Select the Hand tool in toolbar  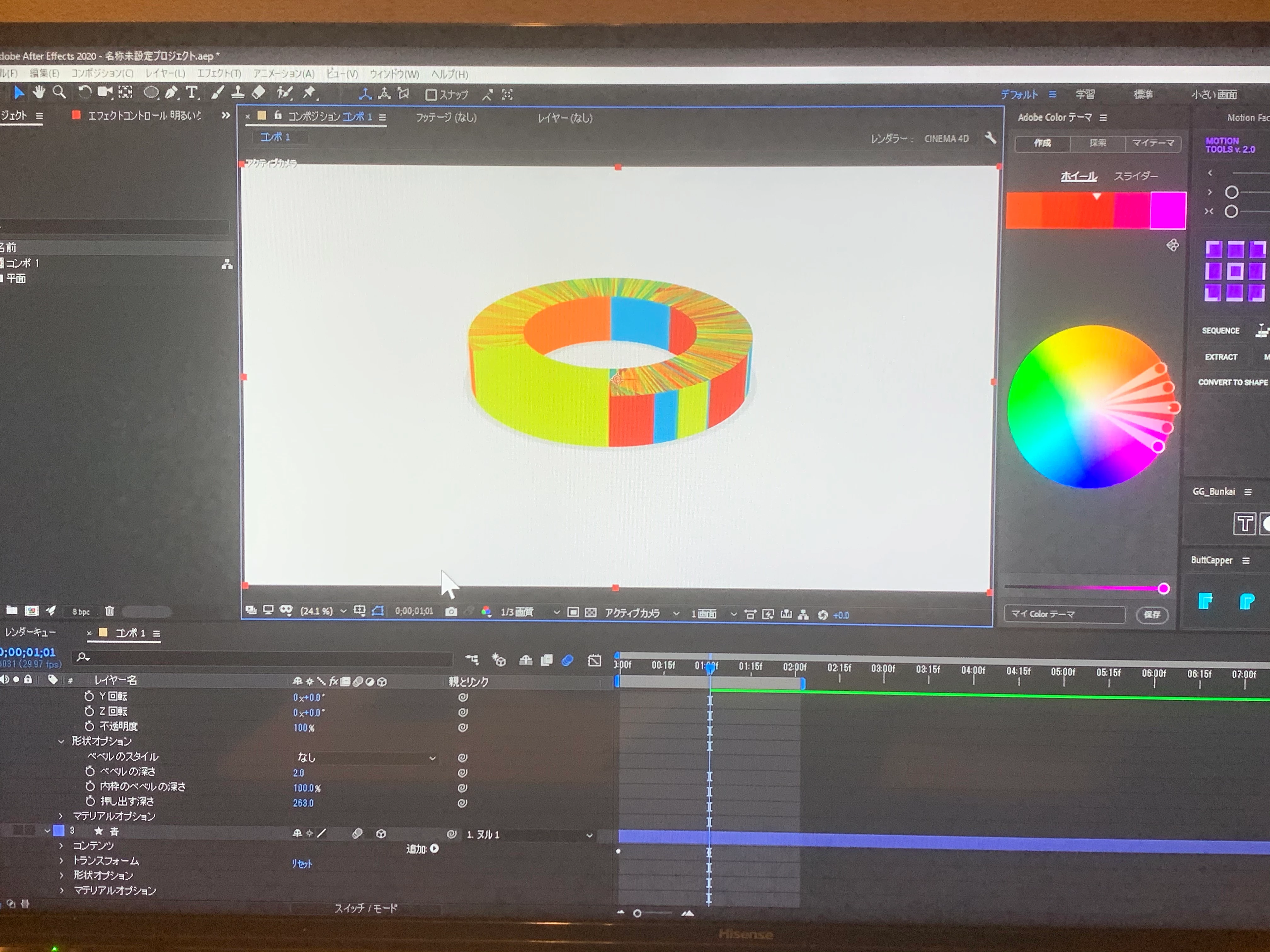[38, 92]
